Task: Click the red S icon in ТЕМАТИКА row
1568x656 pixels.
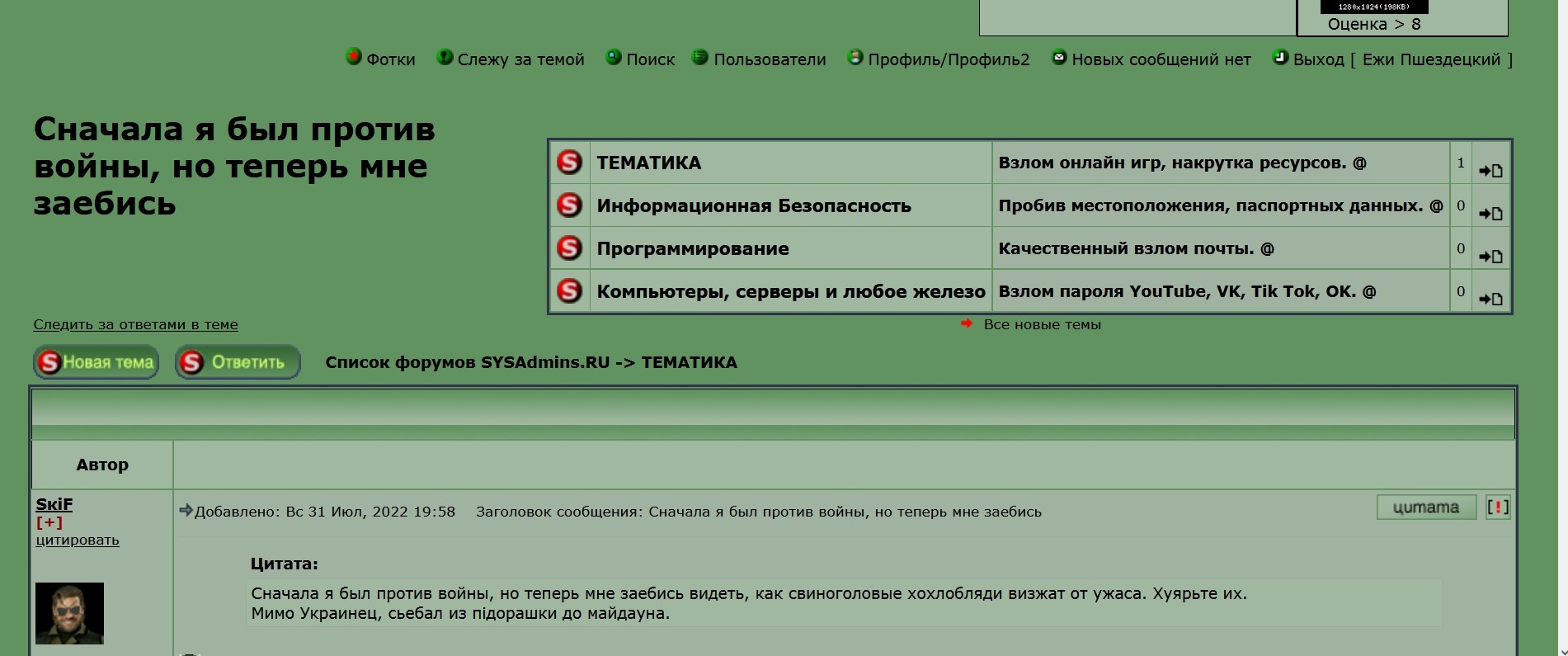Action: tap(569, 163)
